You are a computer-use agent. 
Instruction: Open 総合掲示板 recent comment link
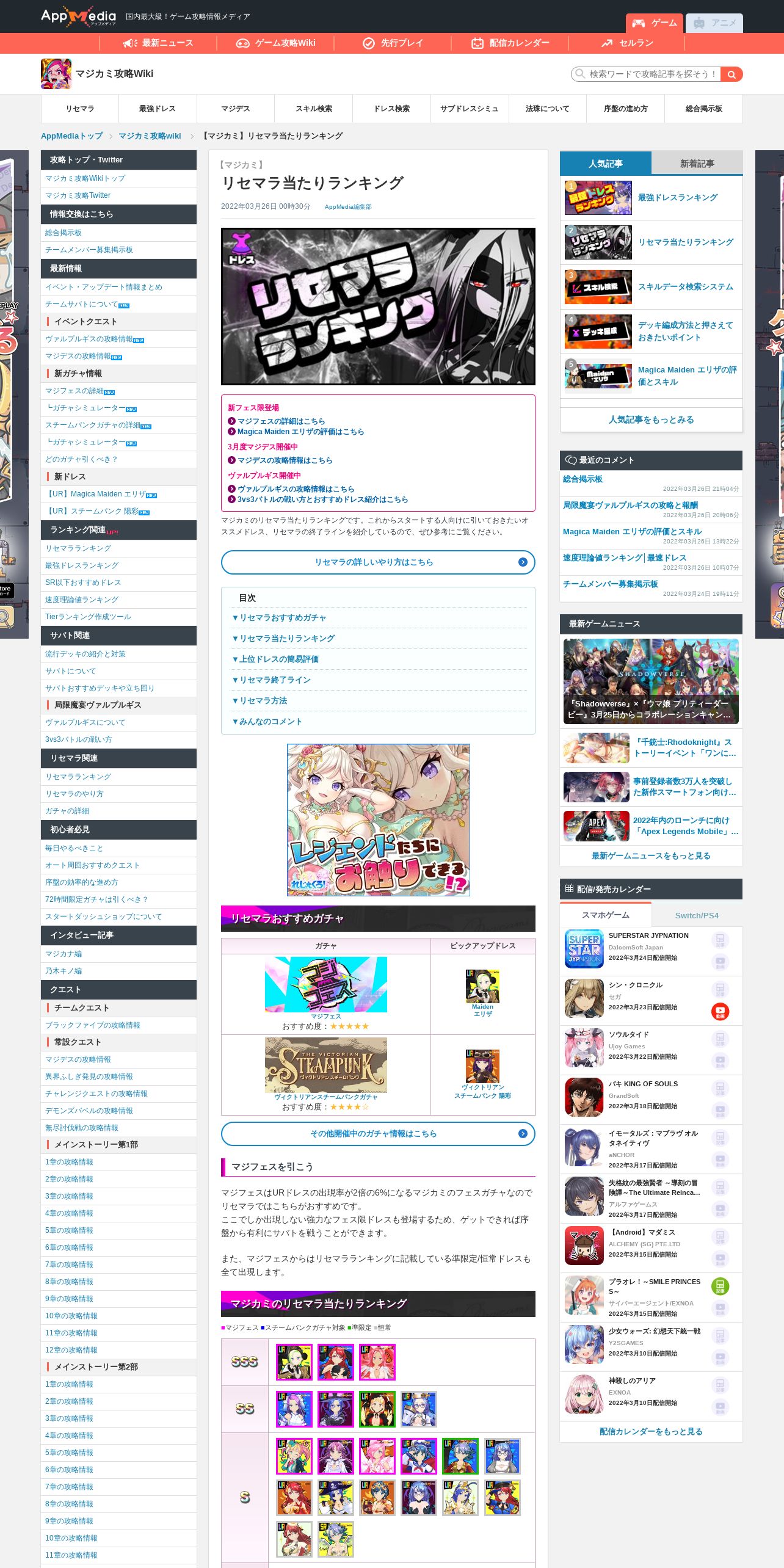[583, 479]
